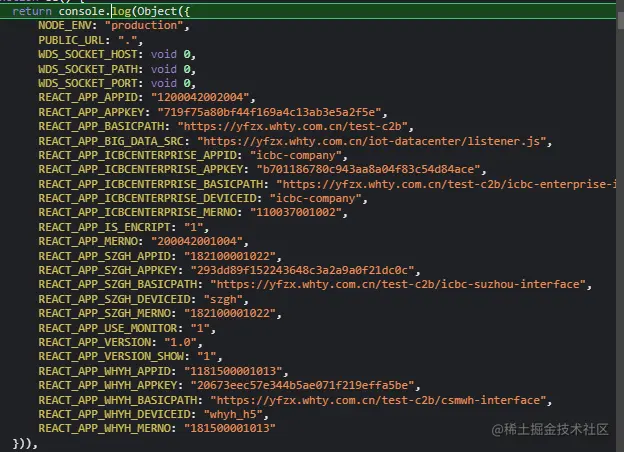Click the "1.0" version value
The width and height of the screenshot is (624, 452).
[180, 342]
